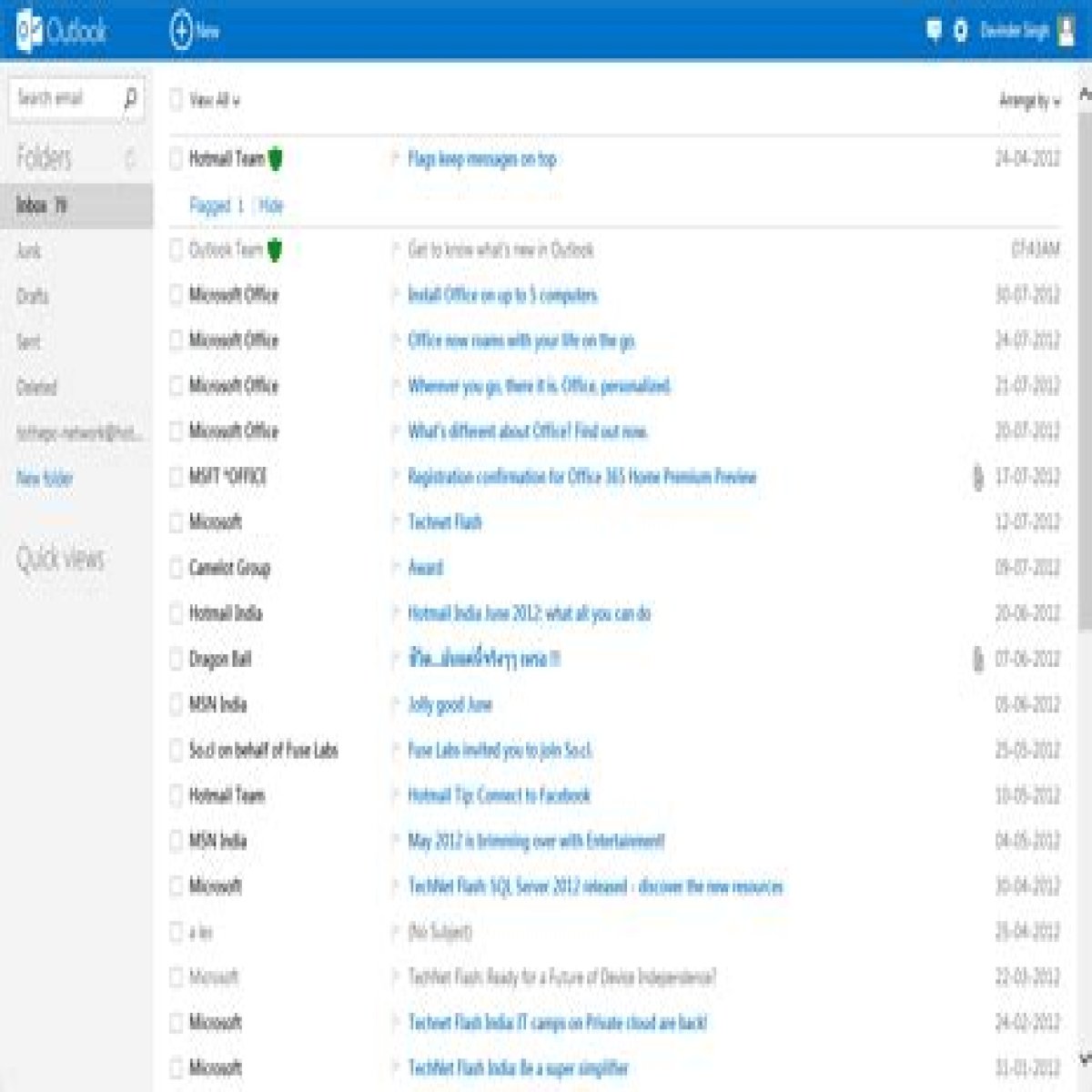Viewport: 1092px width, 1092px height.
Task: Check the select-all box beside View All
Action: [177, 100]
